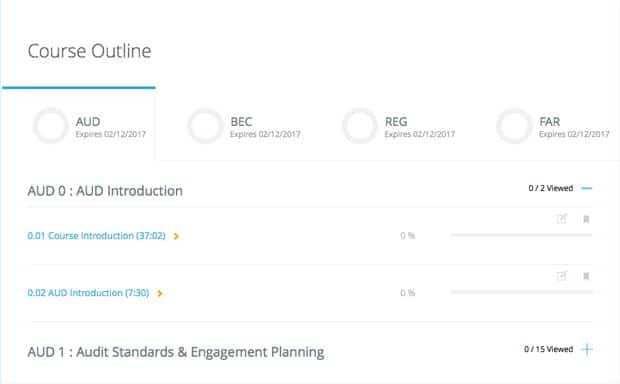Bookmark the 0.01 Course Introduction lesson
The height and width of the screenshot is (384, 620).
tap(586, 219)
